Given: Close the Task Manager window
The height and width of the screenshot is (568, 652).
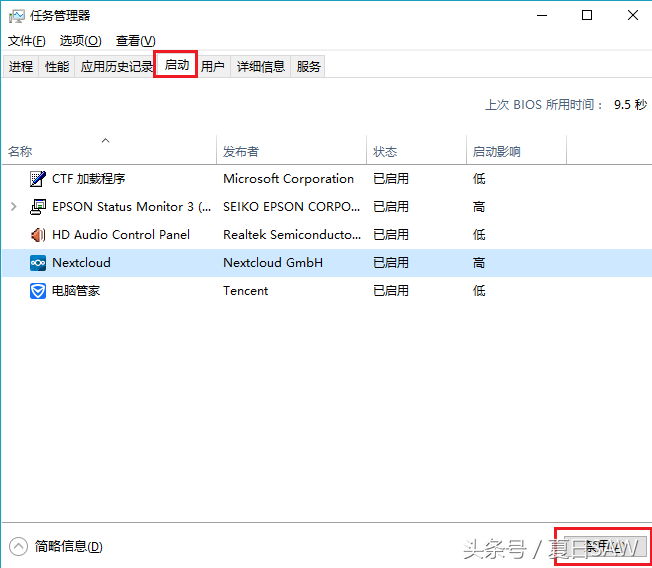Looking at the screenshot, I should [x=633, y=16].
